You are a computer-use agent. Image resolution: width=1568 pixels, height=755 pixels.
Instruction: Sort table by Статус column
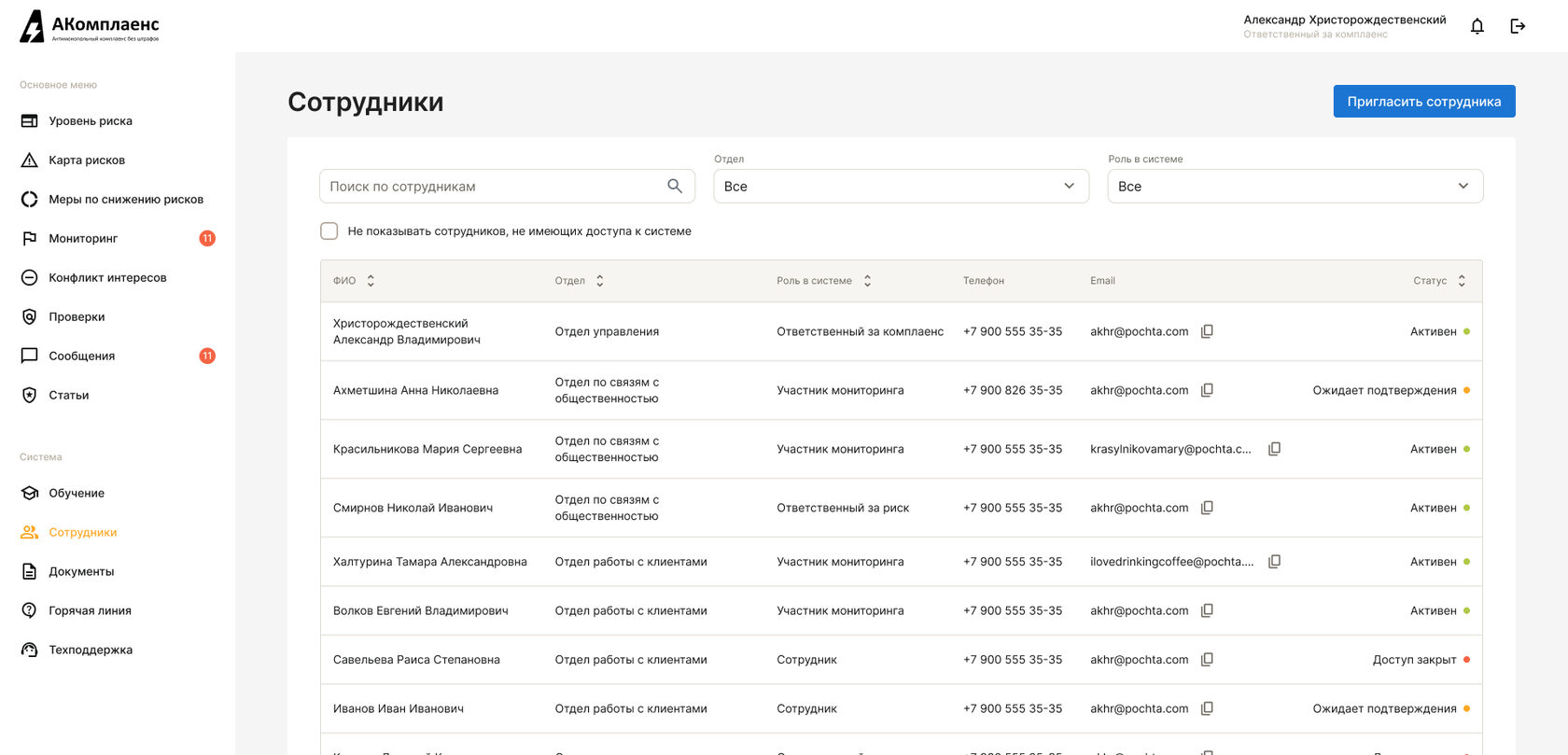point(1462,281)
